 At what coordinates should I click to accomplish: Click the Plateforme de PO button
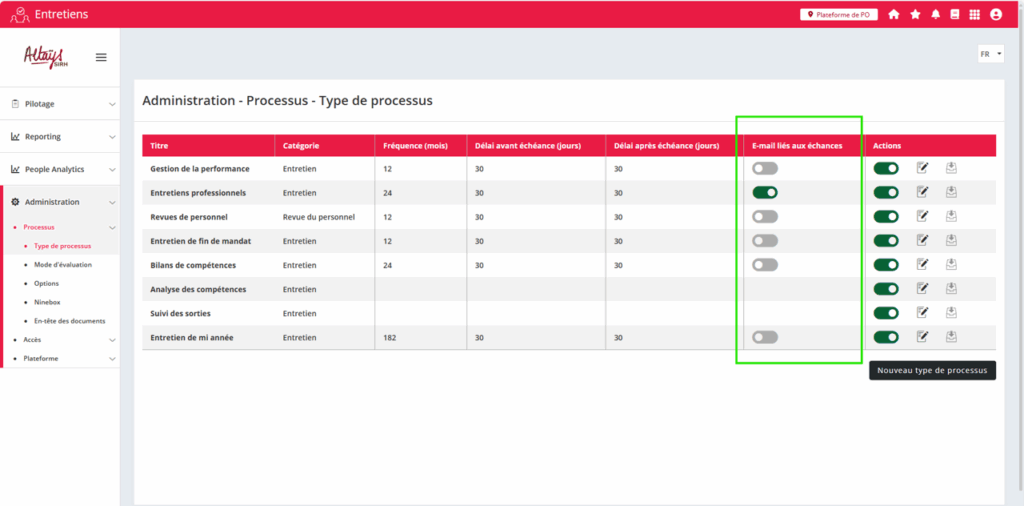coord(838,14)
